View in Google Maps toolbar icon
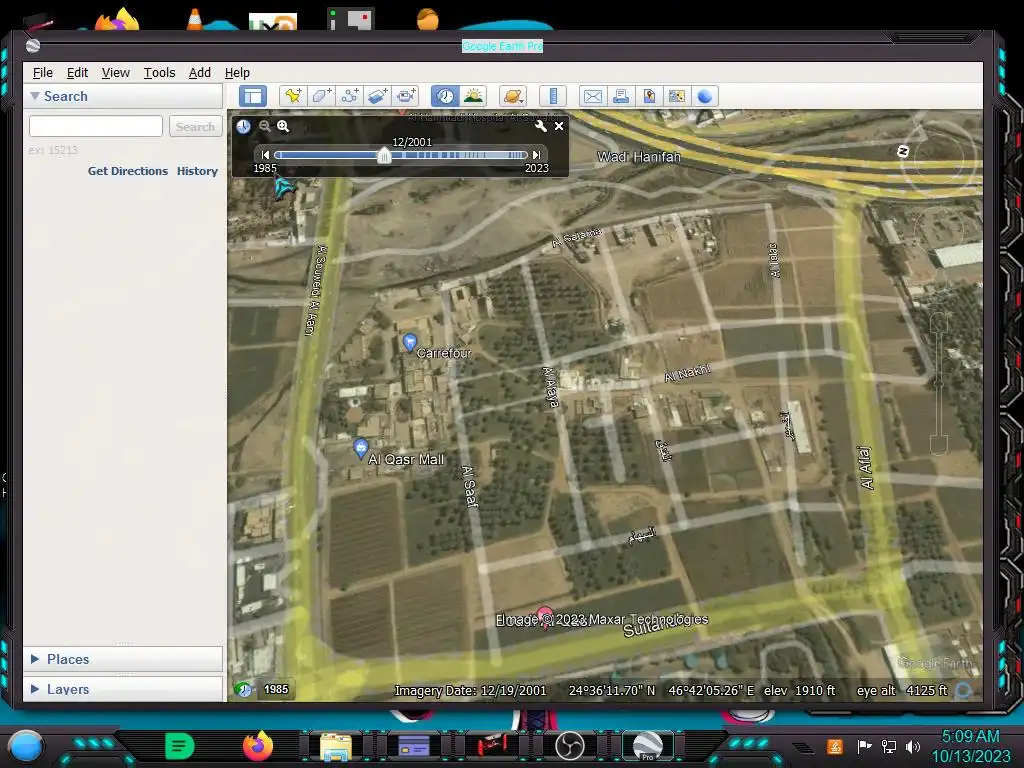1024x768 pixels. pos(677,96)
